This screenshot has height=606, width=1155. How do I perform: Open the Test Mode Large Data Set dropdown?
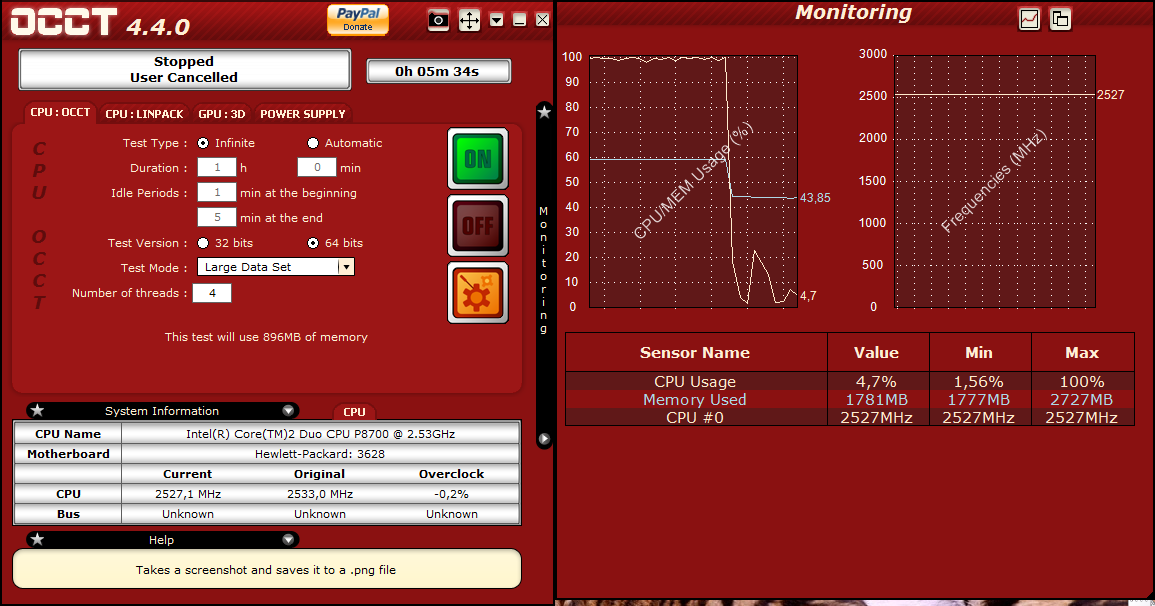[x=275, y=267]
